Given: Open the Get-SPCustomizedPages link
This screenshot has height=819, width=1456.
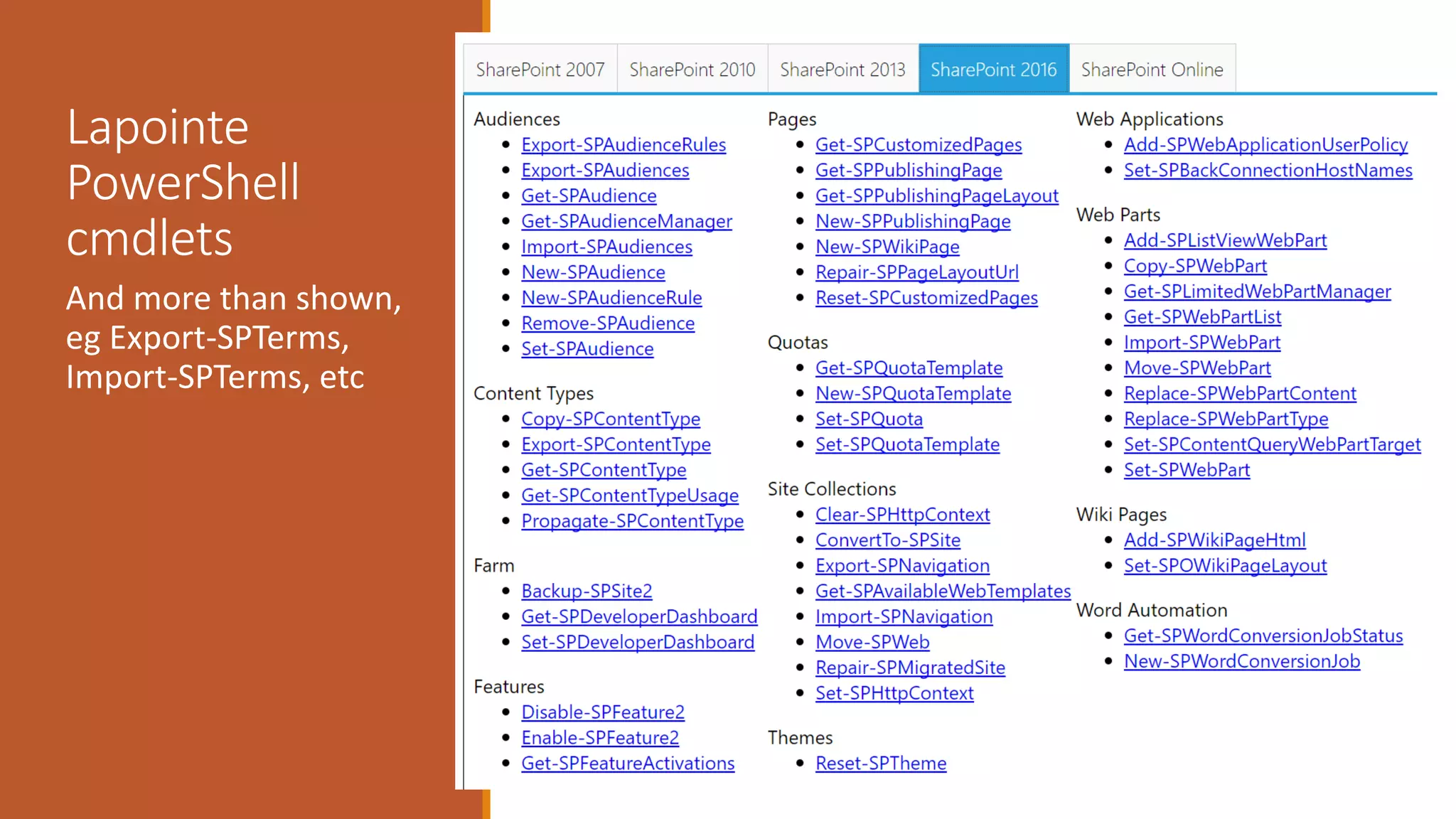Looking at the screenshot, I should pyautogui.click(x=919, y=145).
